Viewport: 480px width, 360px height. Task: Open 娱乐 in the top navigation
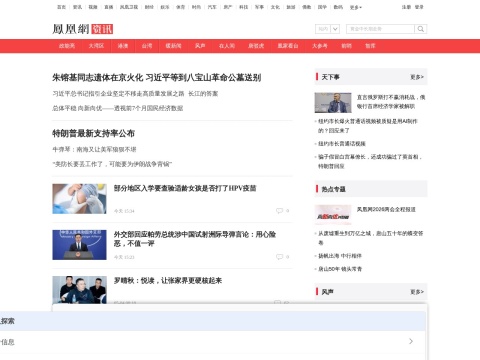pos(165,7)
